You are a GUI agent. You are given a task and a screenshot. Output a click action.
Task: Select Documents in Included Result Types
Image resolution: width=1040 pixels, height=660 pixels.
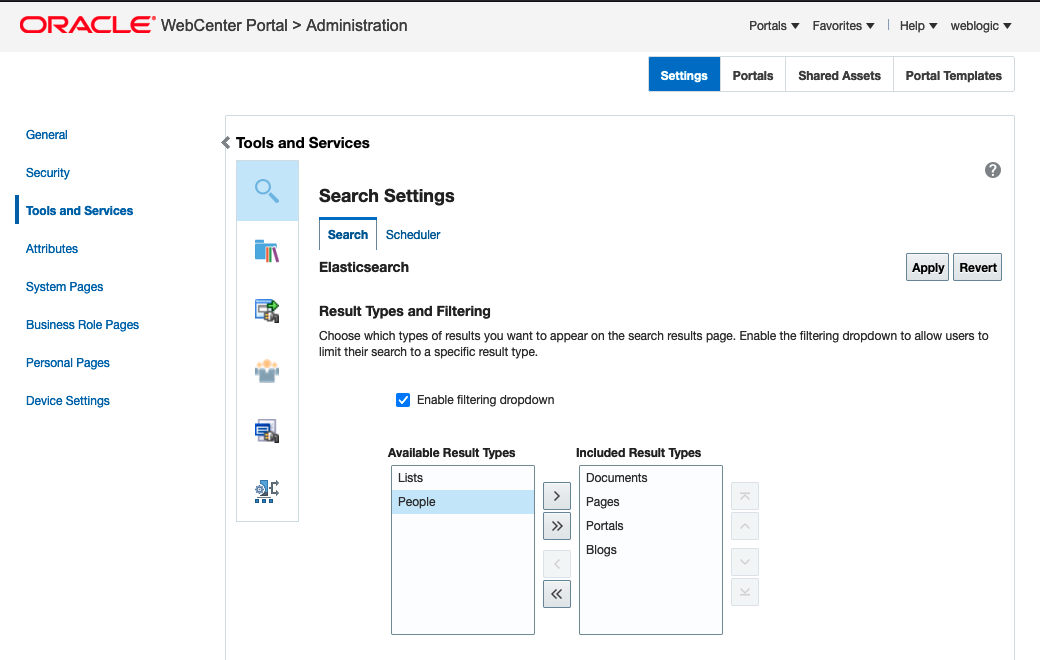coord(650,478)
